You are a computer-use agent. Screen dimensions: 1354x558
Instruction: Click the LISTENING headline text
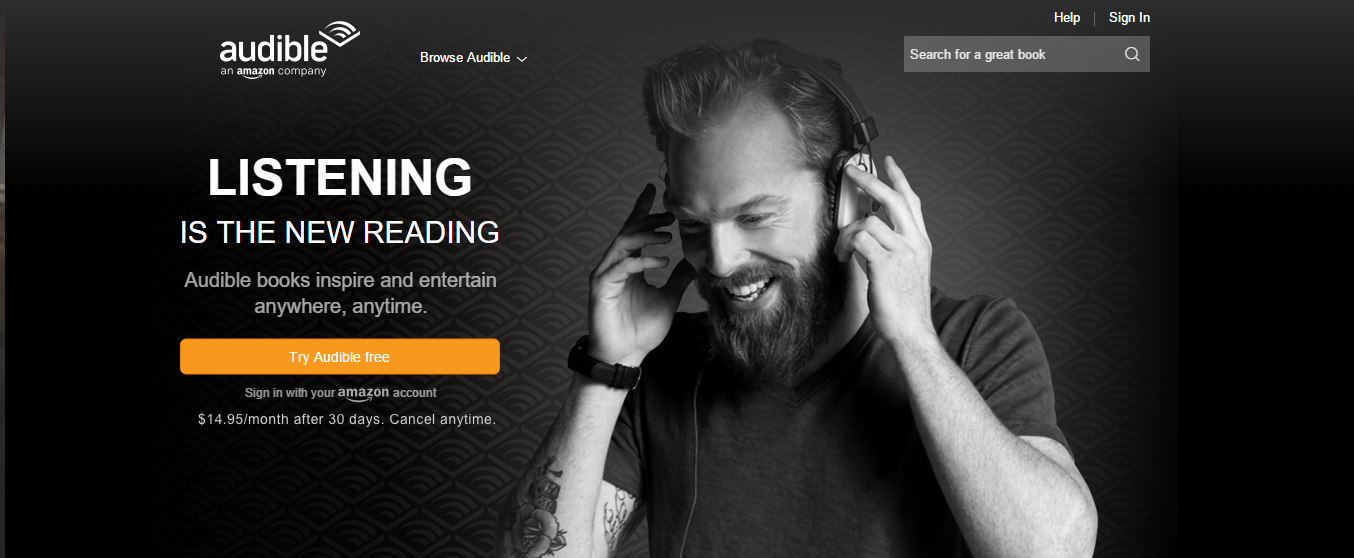tap(340, 177)
